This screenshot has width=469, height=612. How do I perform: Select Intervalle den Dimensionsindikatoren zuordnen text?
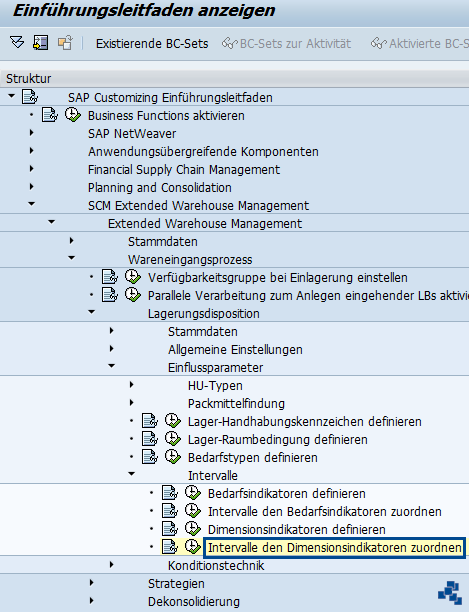click(334, 547)
